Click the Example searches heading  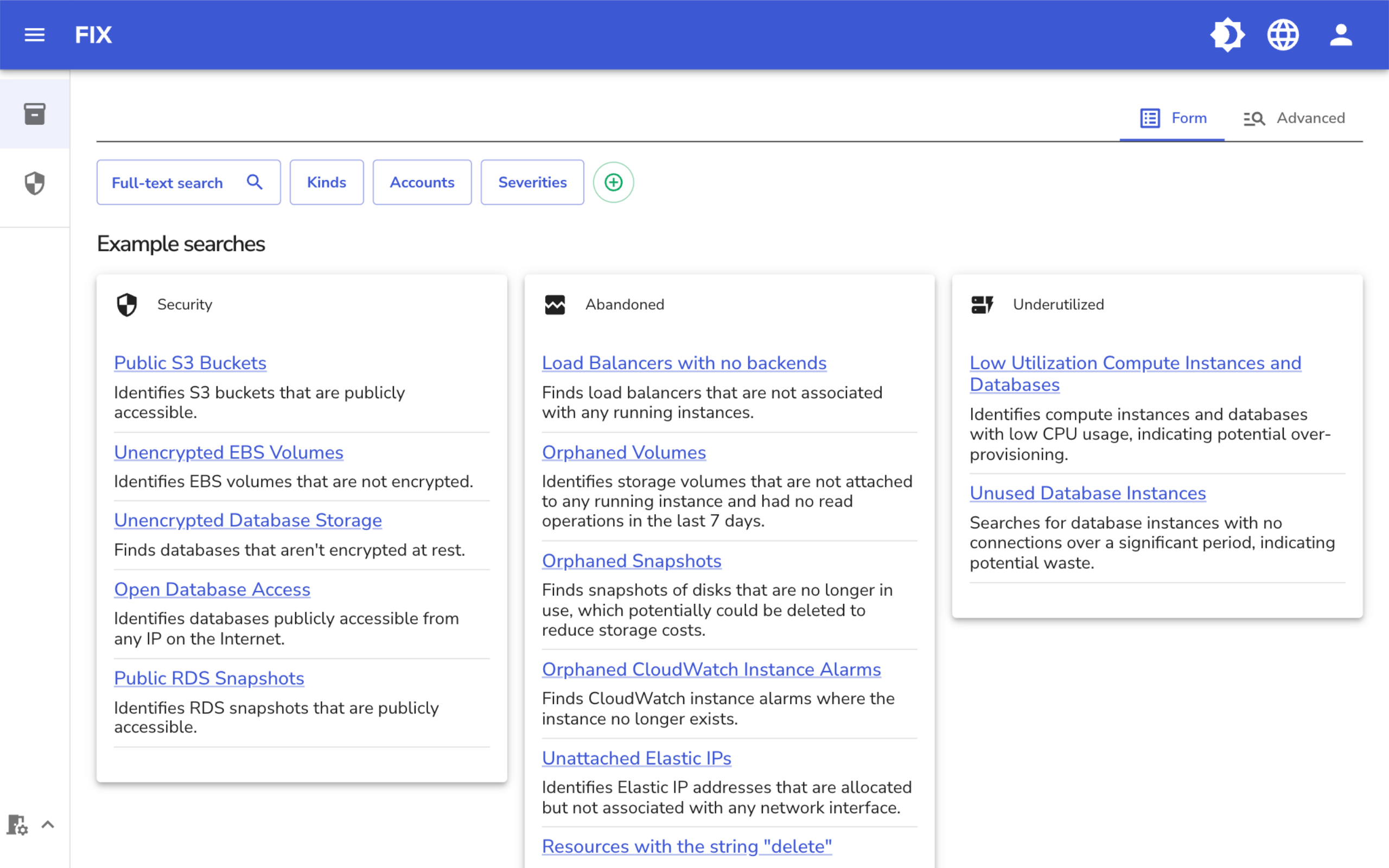click(x=181, y=244)
